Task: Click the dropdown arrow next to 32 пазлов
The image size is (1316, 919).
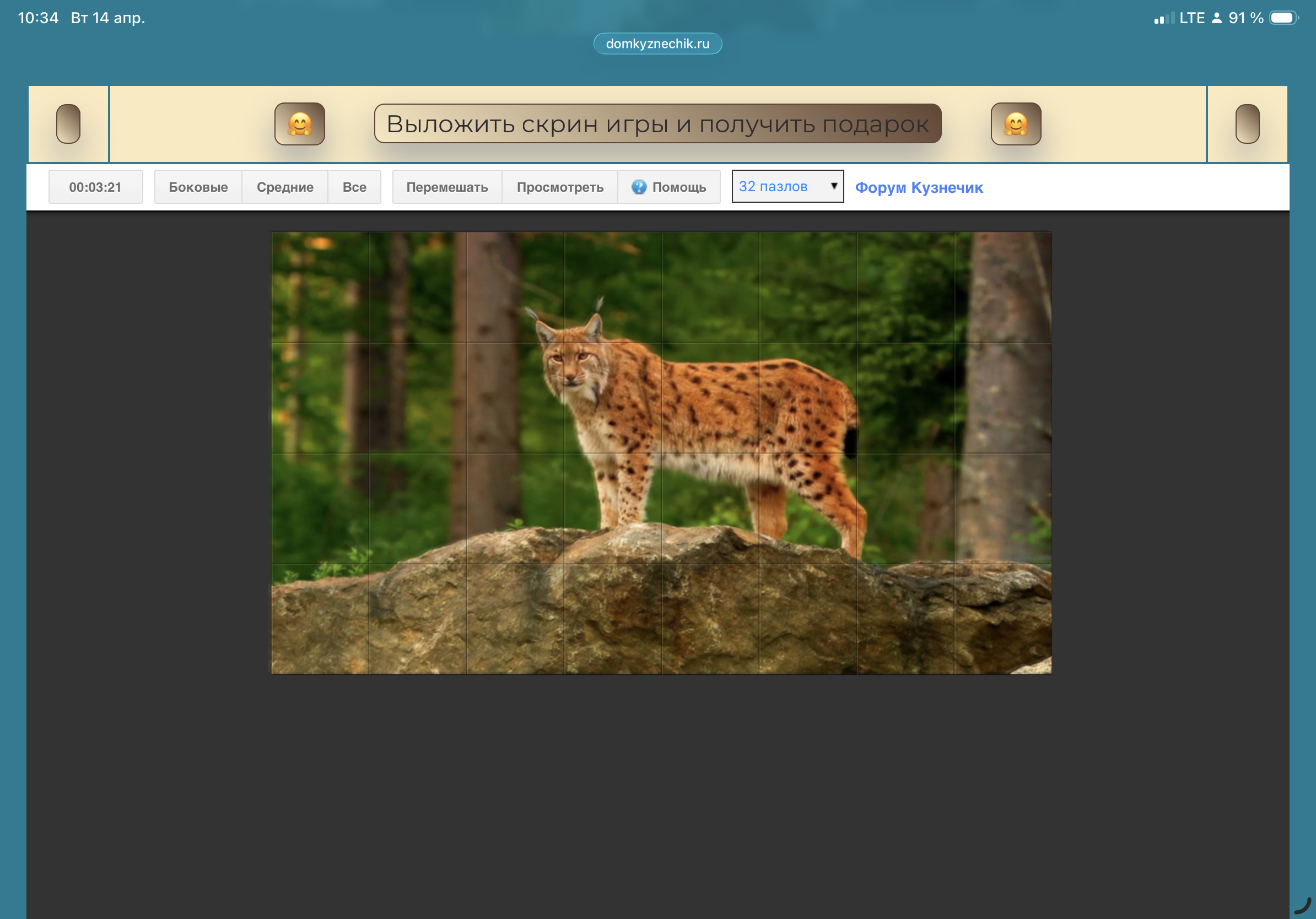Action: [834, 186]
